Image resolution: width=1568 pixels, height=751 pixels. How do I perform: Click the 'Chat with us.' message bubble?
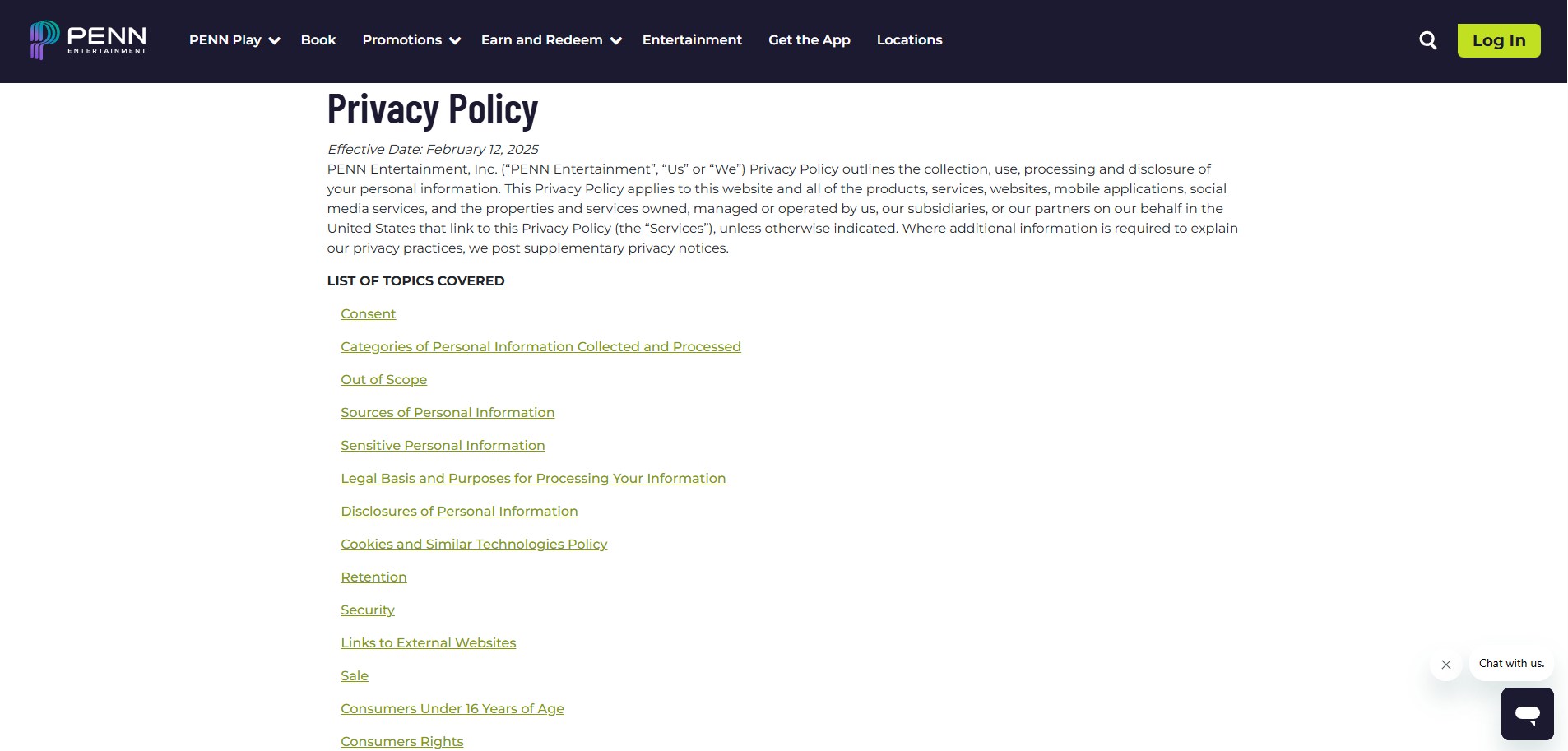[1511, 664]
